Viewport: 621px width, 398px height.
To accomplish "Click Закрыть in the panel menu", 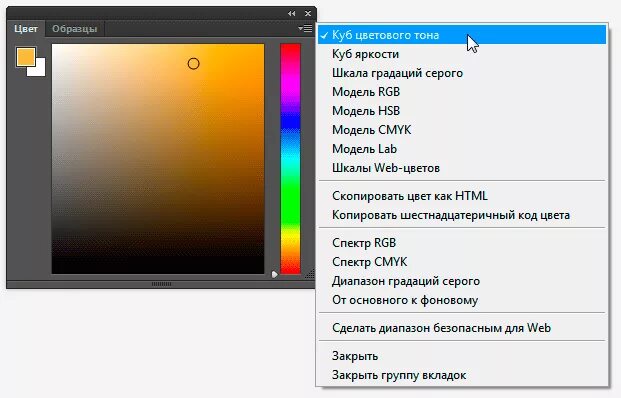I will tap(462, 356).
